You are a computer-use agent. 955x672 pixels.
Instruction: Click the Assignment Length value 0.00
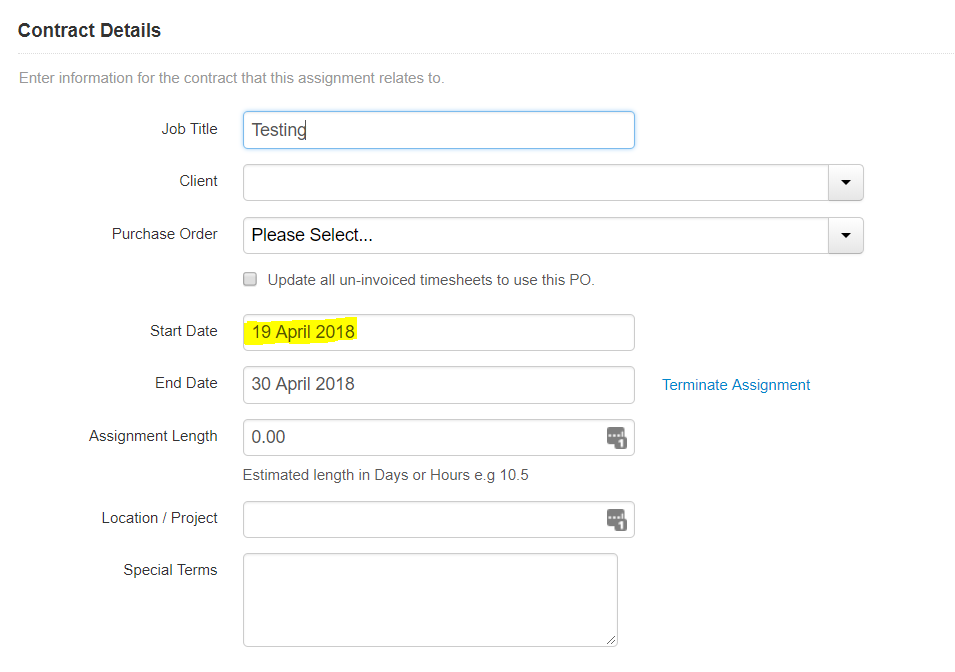click(x=268, y=437)
